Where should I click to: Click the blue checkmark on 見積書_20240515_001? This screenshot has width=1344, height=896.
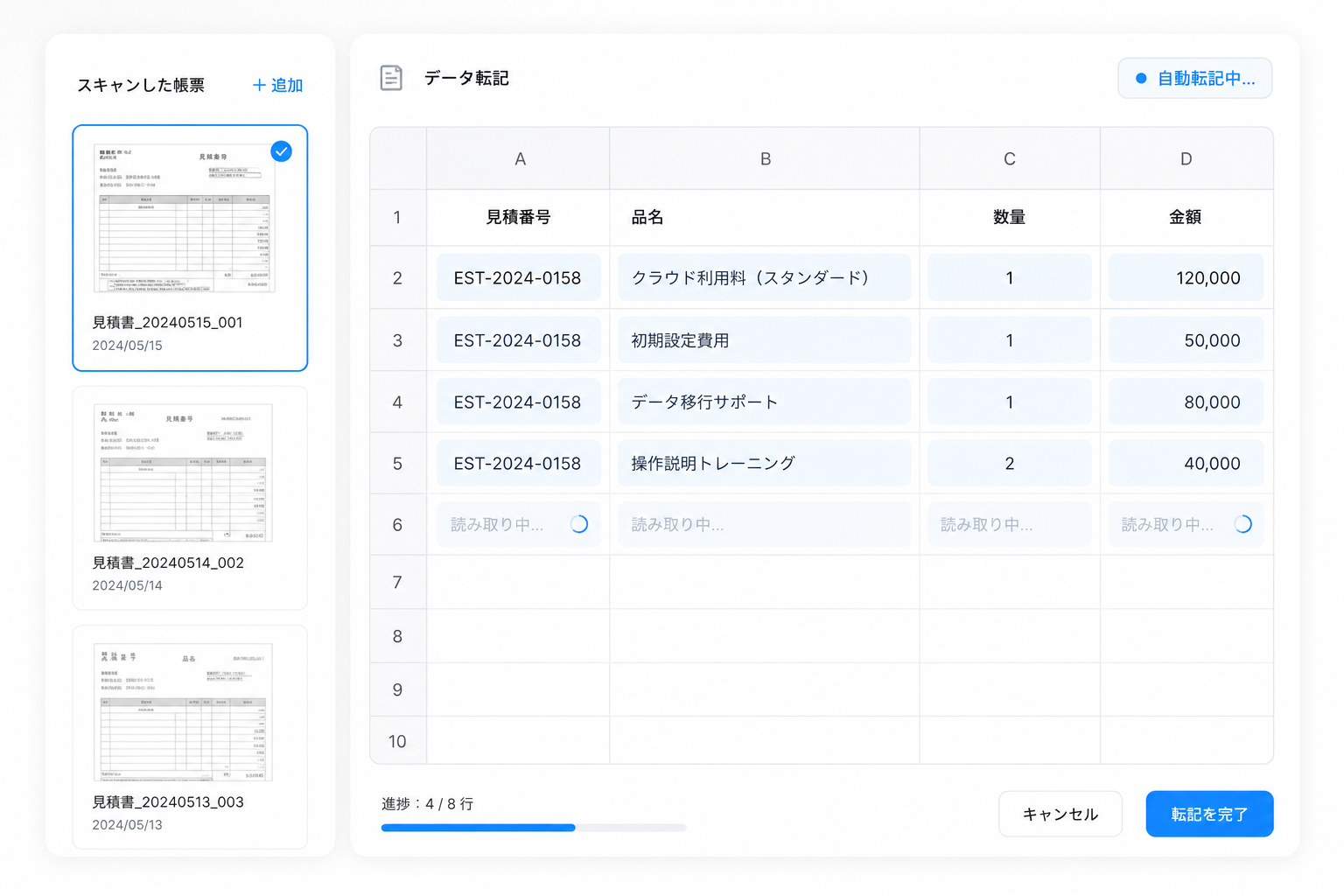(x=281, y=151)
